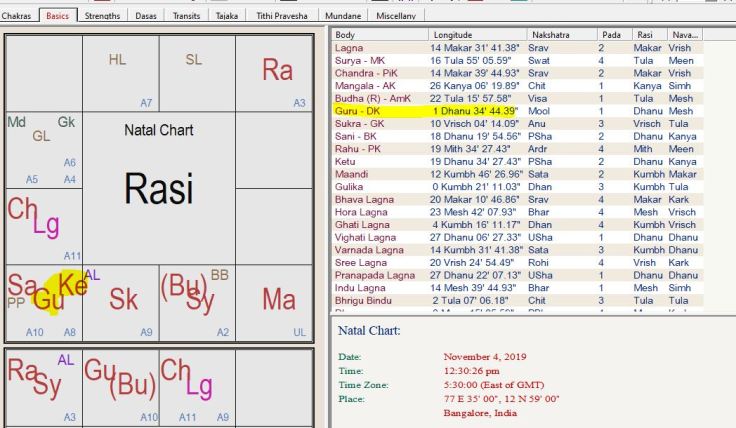736x428 pixels.
Task: Select the Varnada Lagna row
Action: [518, 250]
